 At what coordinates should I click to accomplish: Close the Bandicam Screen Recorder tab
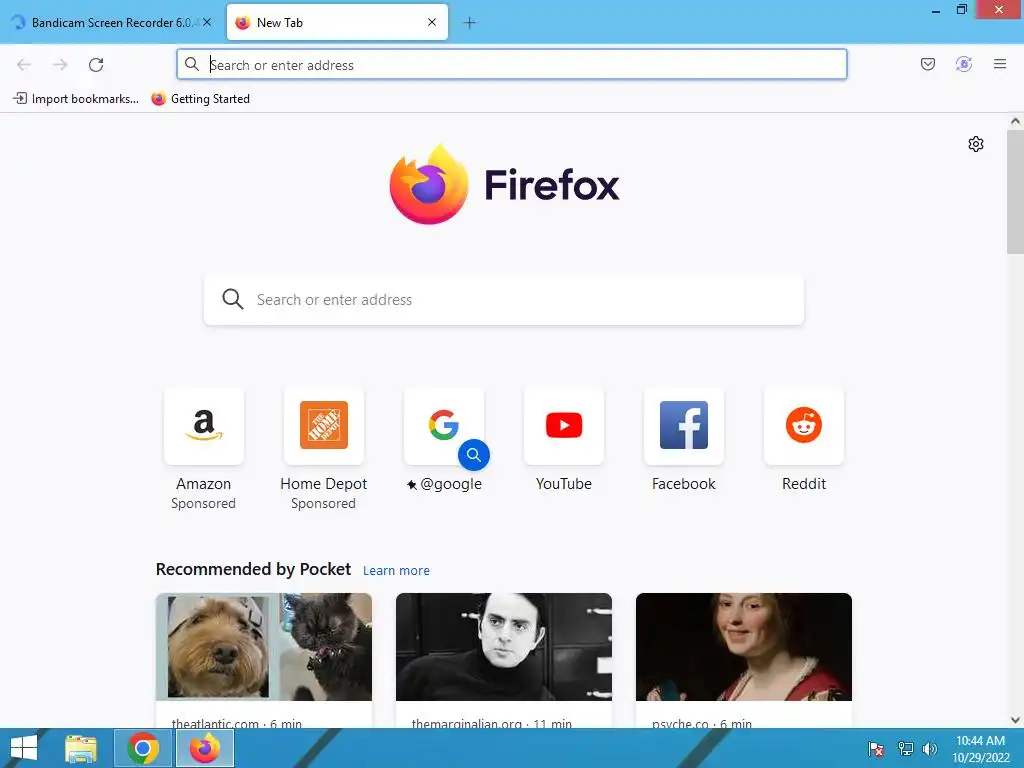tap(207, 22)
